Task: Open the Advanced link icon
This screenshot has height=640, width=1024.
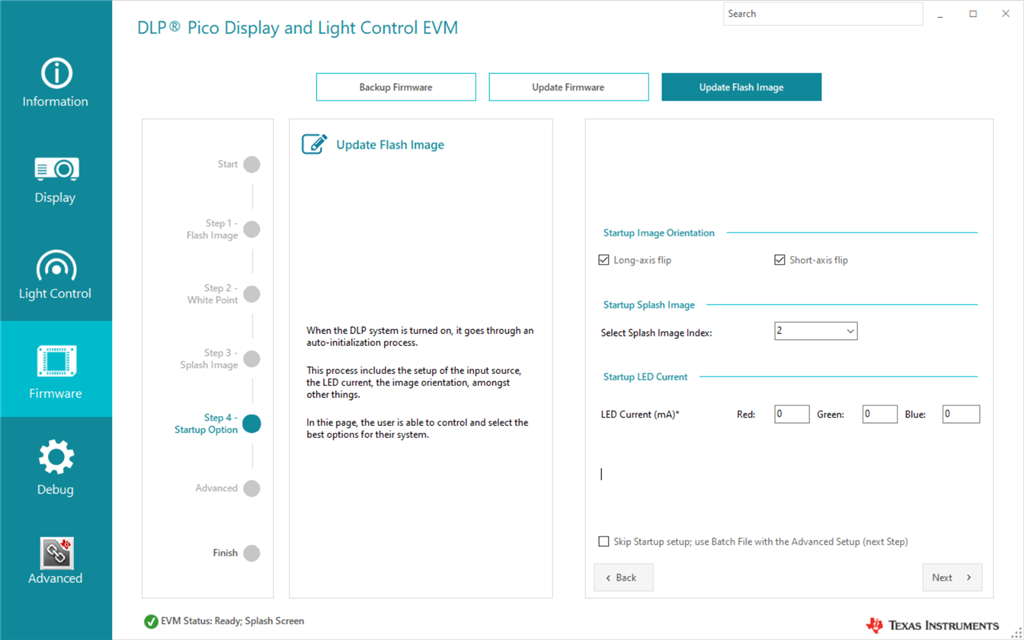Action: click(56, 553)
